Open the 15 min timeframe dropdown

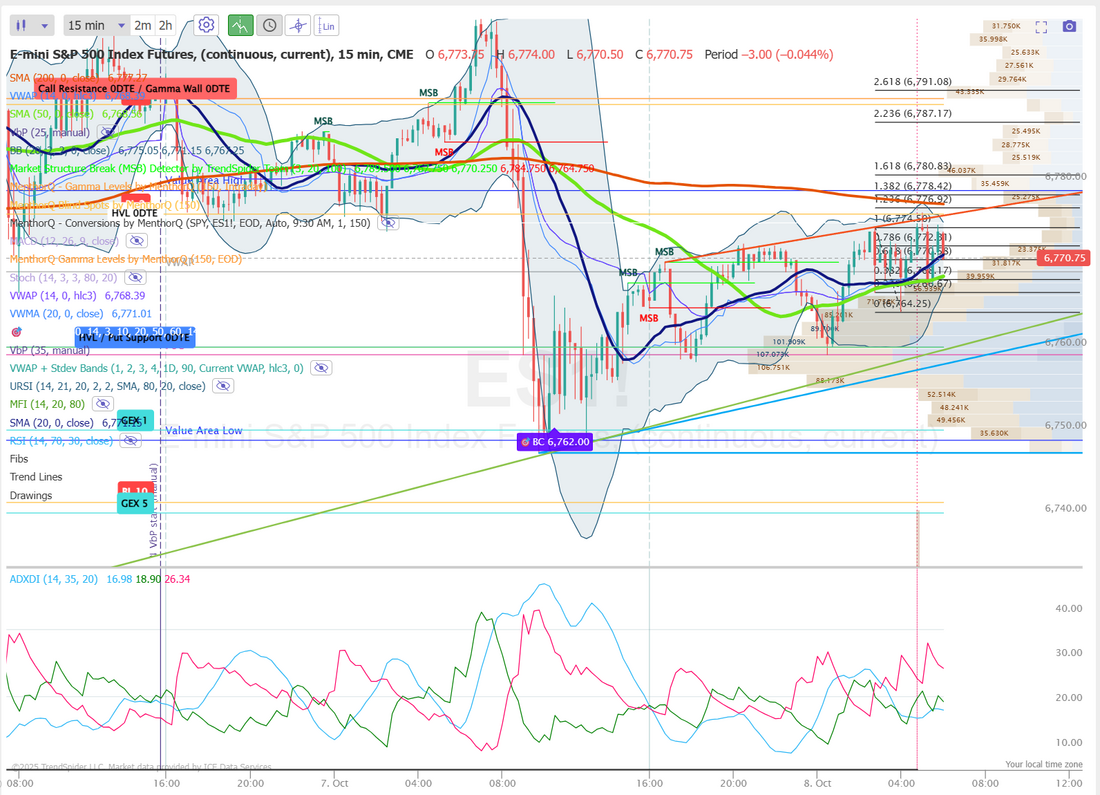tap(96, 25)
